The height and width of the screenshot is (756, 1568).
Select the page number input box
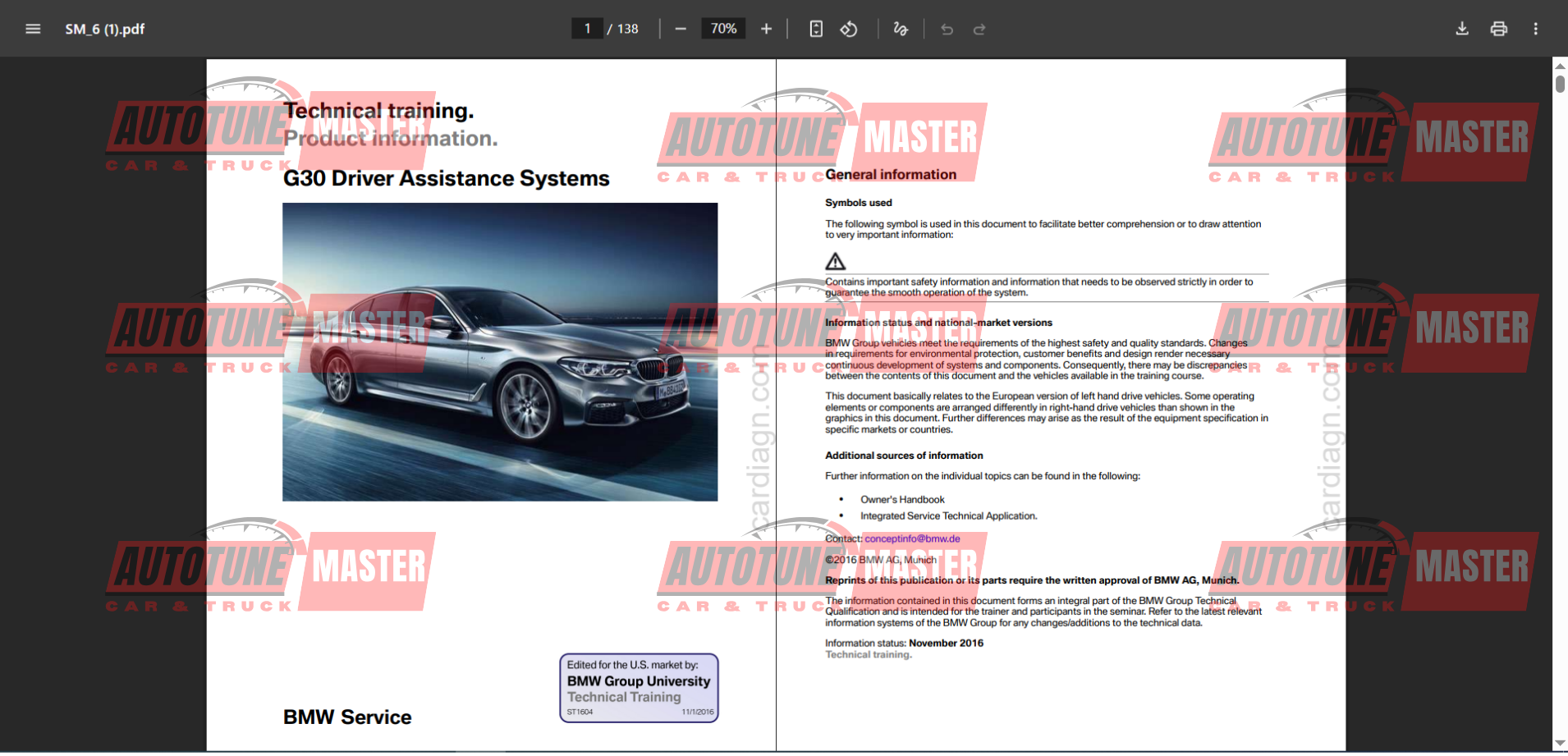coord(587,28)
